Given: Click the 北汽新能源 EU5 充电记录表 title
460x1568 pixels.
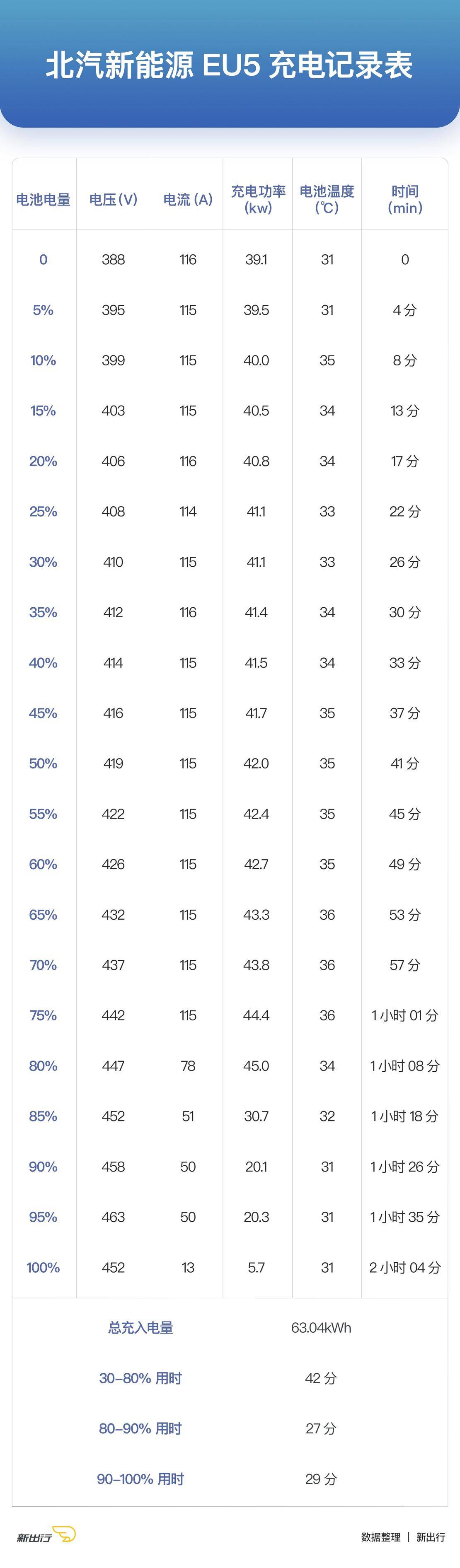Looking at the screenshot, I should (230, 66).
